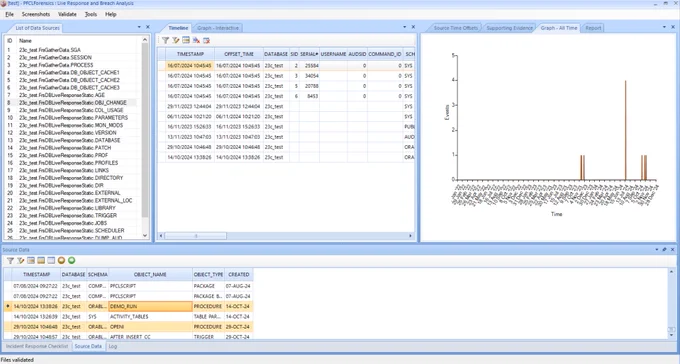Click the OPENI object name cell

[x=150, y=327]
